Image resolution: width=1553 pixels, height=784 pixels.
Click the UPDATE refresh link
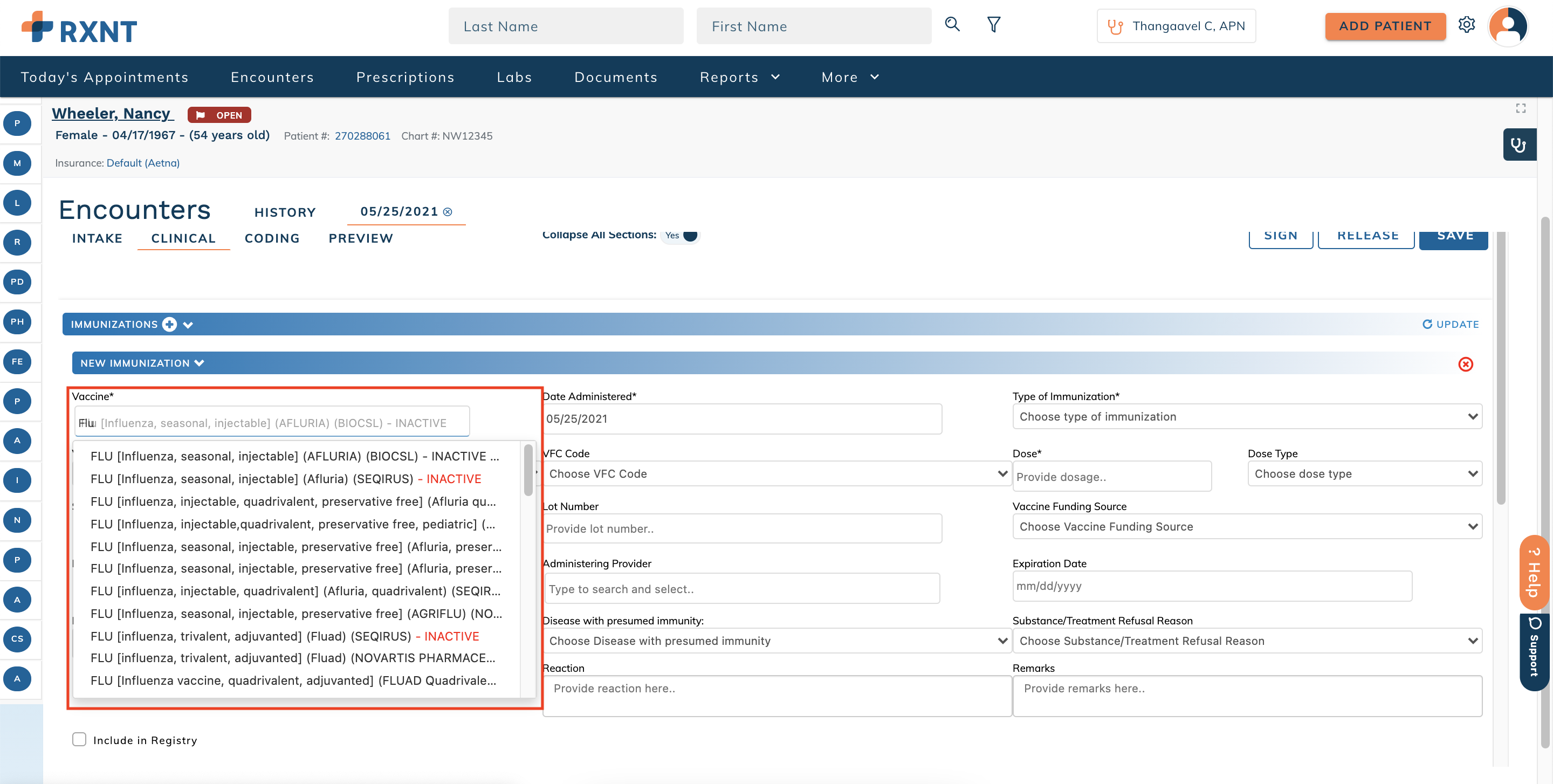coord(1451,324)
